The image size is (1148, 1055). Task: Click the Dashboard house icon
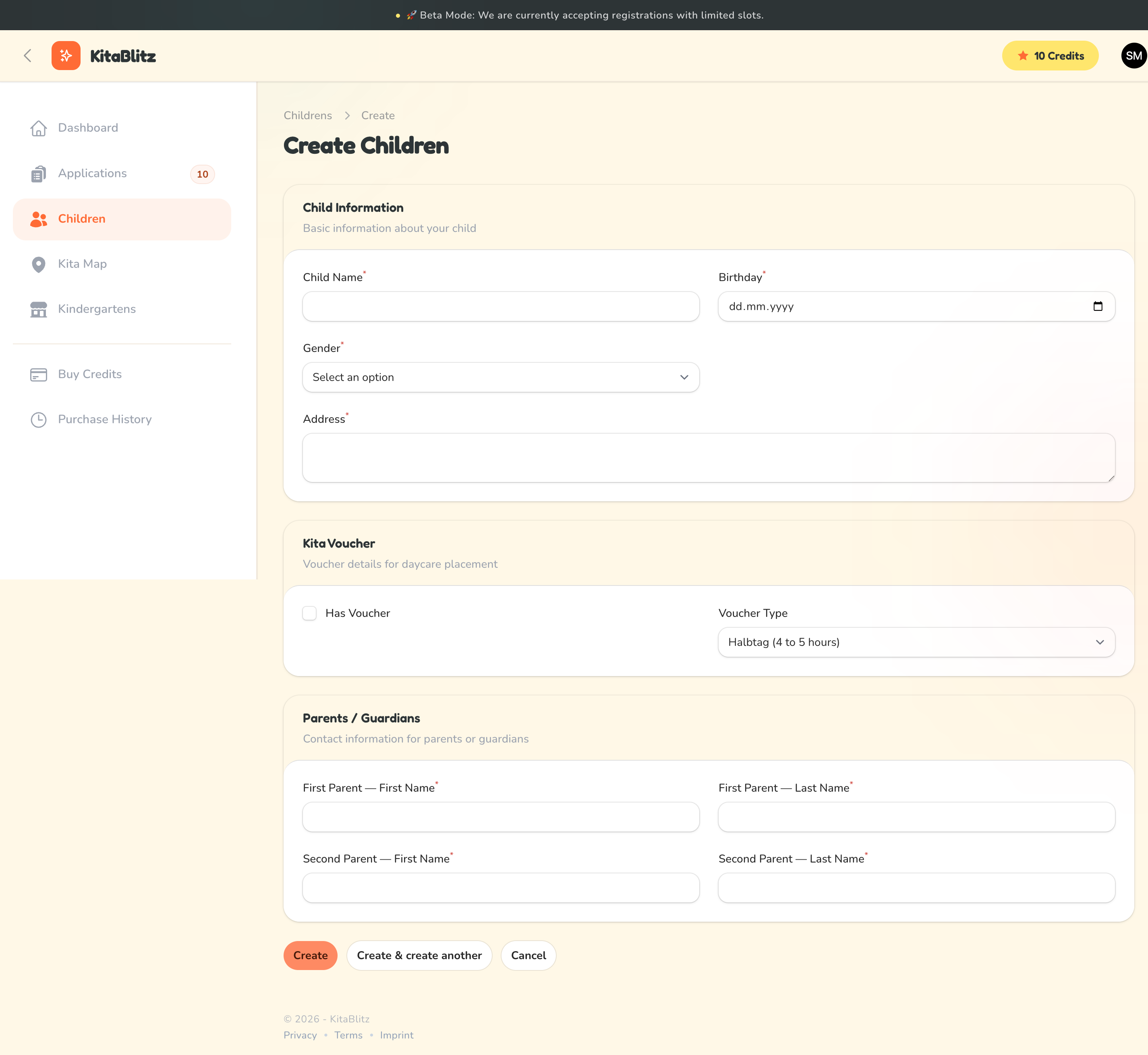(38, 128)
